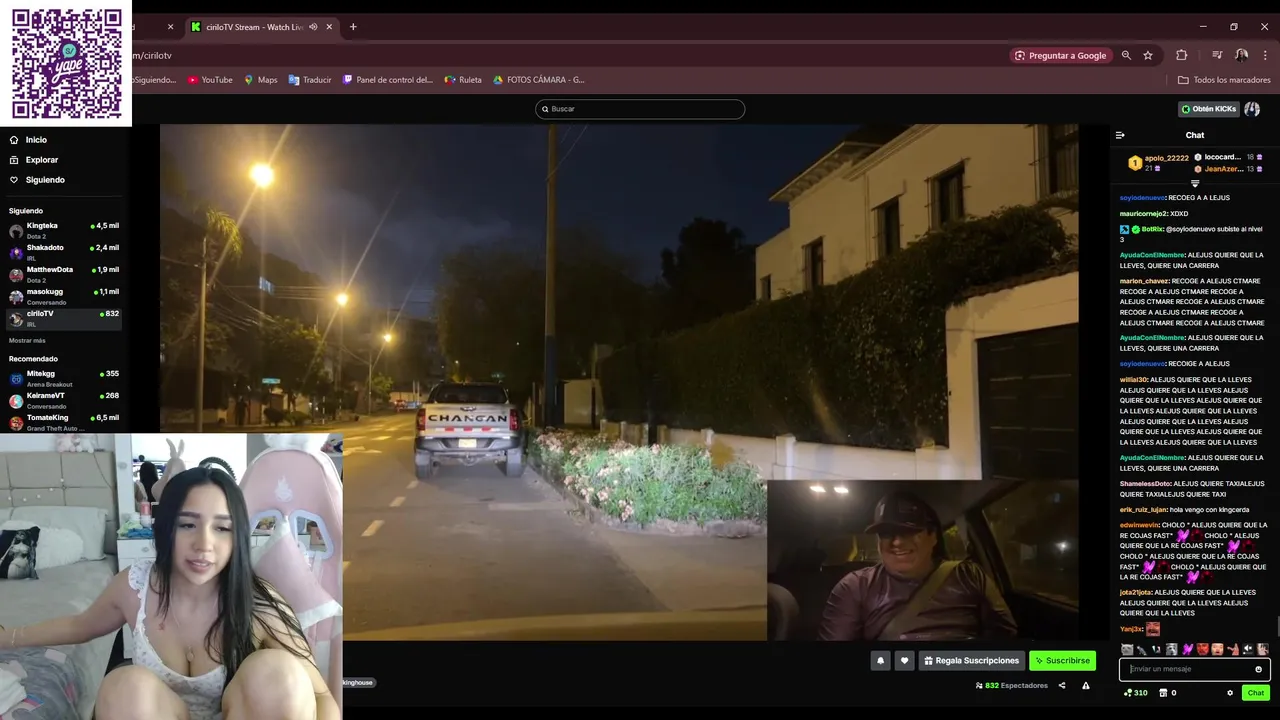
Task: Mute tab via speaker icon on tab
Action: pyautogui.click(x=313, y=27)
